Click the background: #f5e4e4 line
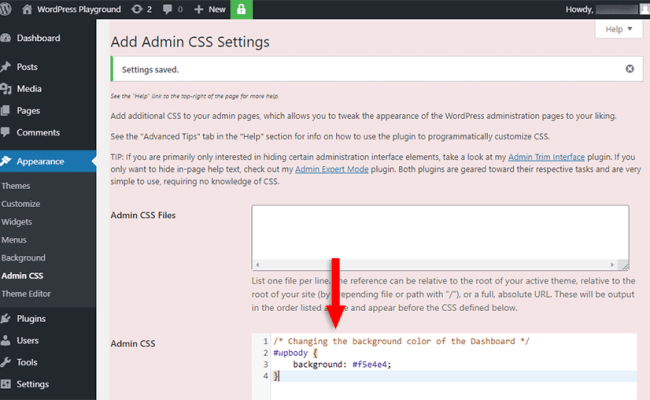This screenshot has height=400, width=650. 342,364
